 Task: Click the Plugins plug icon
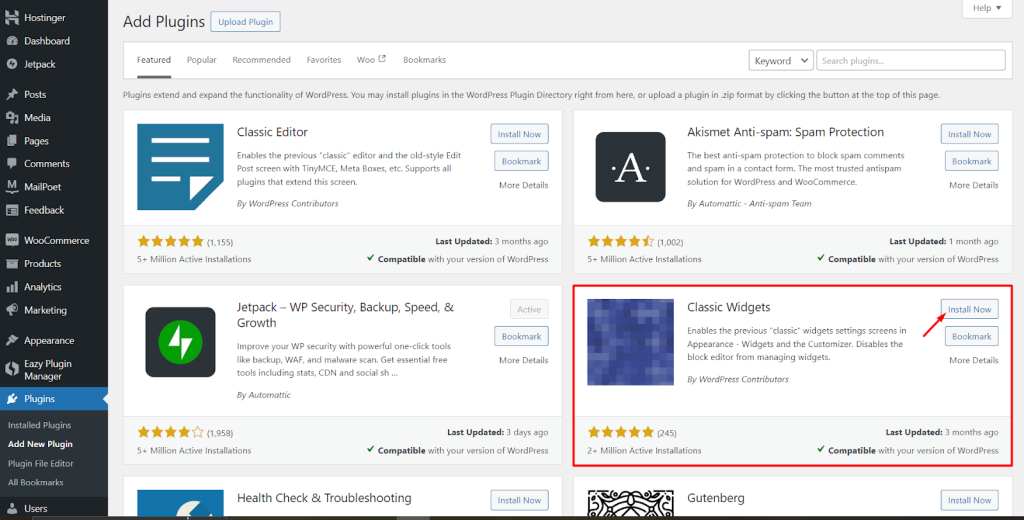(x=12, y=398)
